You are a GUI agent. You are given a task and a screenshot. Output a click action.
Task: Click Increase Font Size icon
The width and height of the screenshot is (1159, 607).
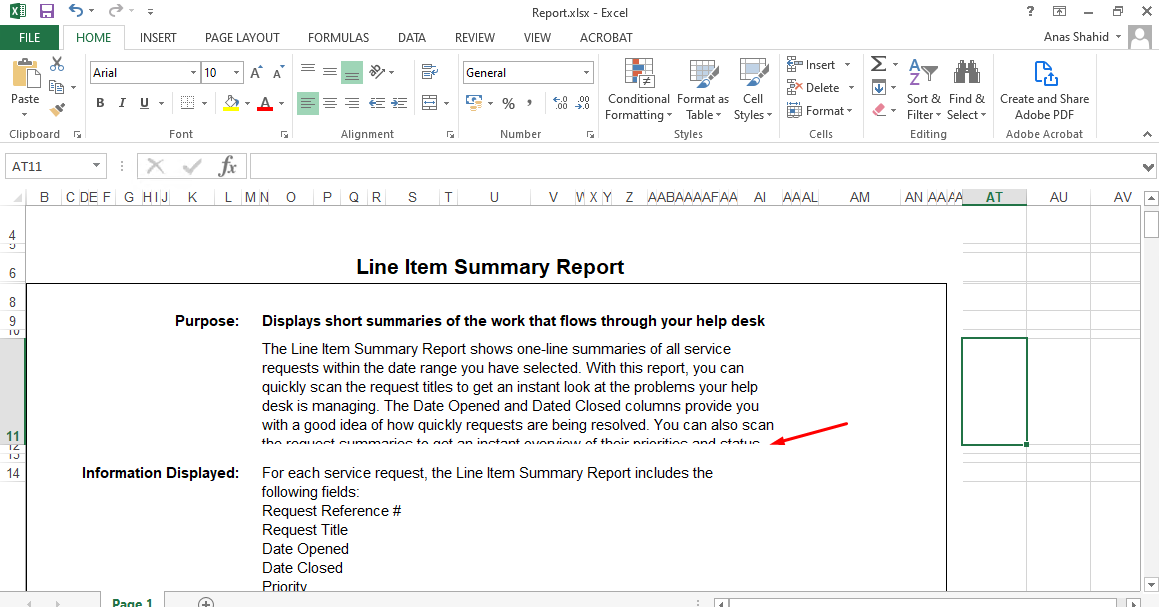click(x=256, y=73)
